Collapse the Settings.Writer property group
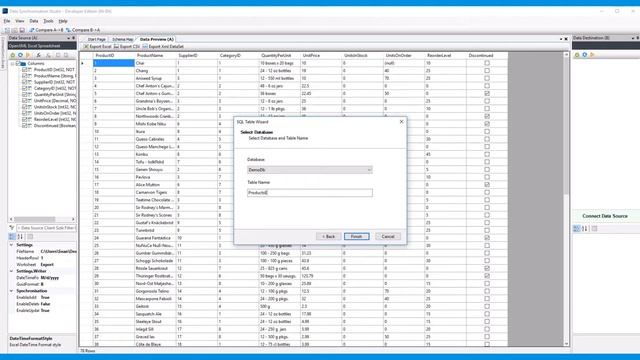Screen dimensions: 640x360 pyautogui.click(x=11, y=271)
